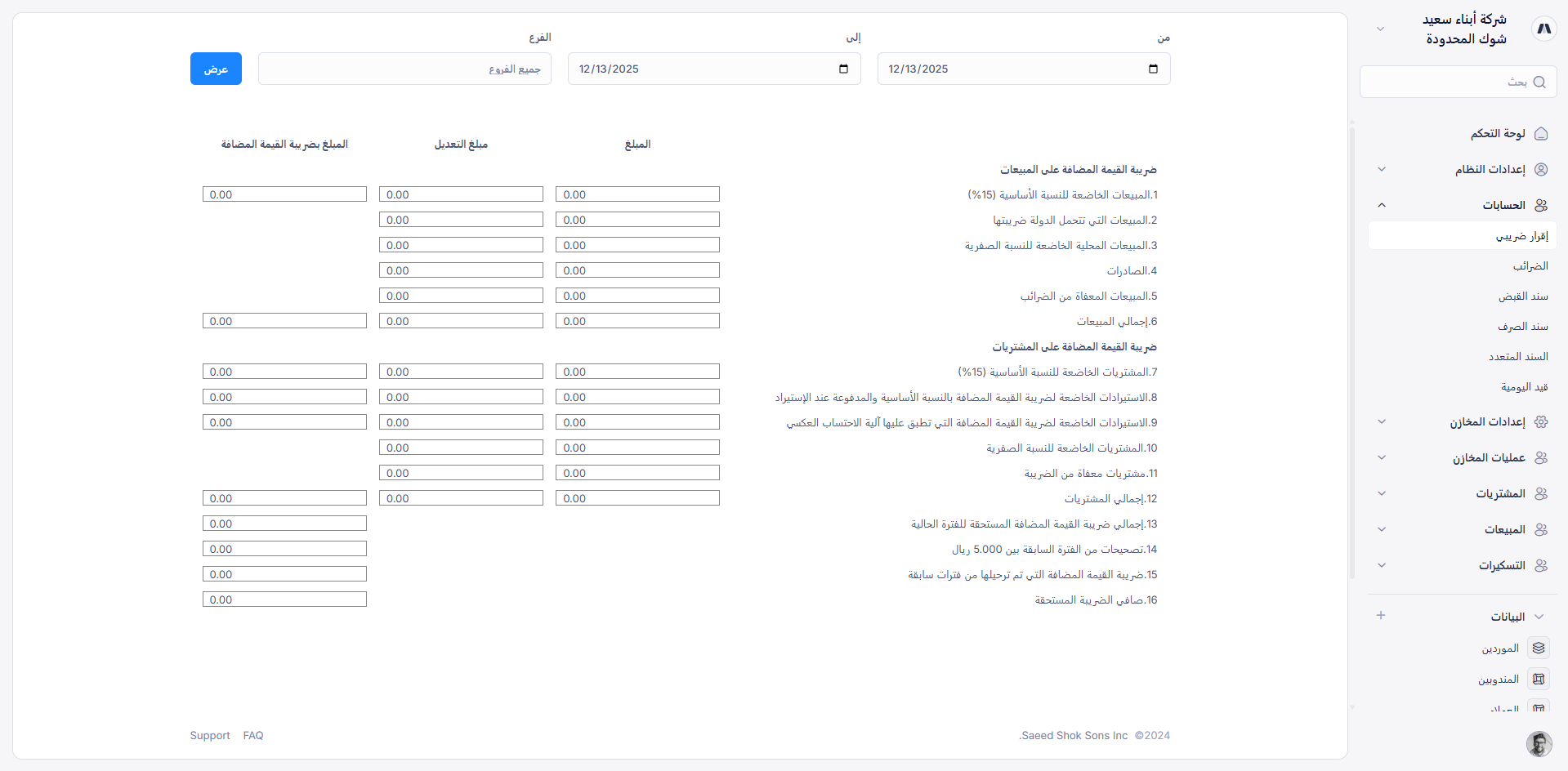Open قيد اليومية page

pyautogui.click(x=1526, y=386)
